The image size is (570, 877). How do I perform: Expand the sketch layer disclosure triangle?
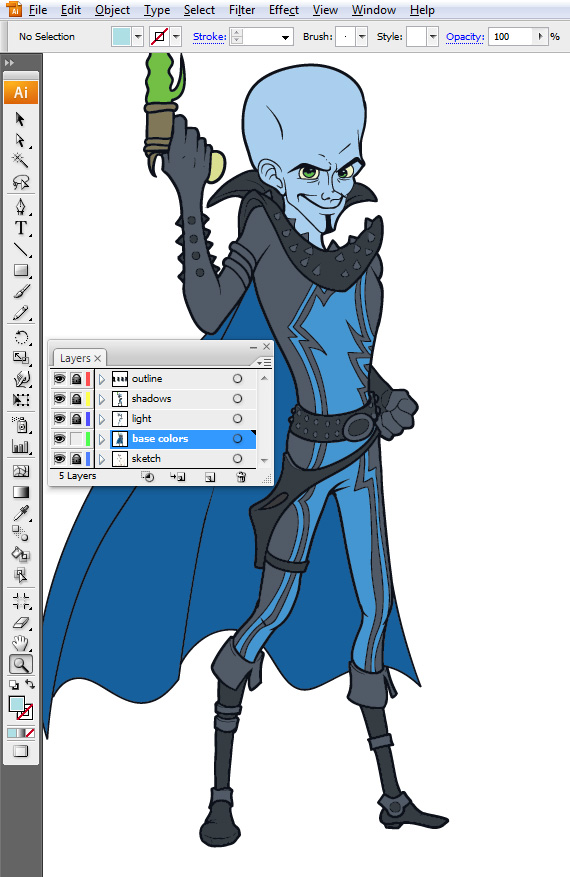pyautogui.click(x=102, y=459)
